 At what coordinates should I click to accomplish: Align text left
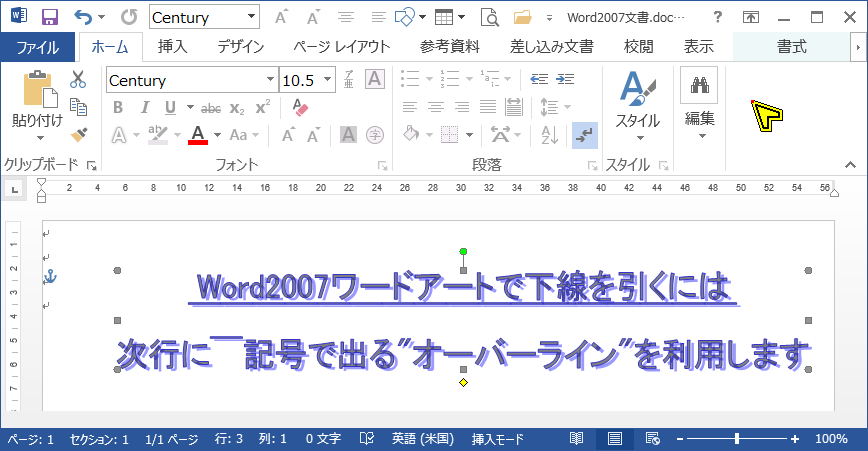pyautogui.click(x=410, y=107)
